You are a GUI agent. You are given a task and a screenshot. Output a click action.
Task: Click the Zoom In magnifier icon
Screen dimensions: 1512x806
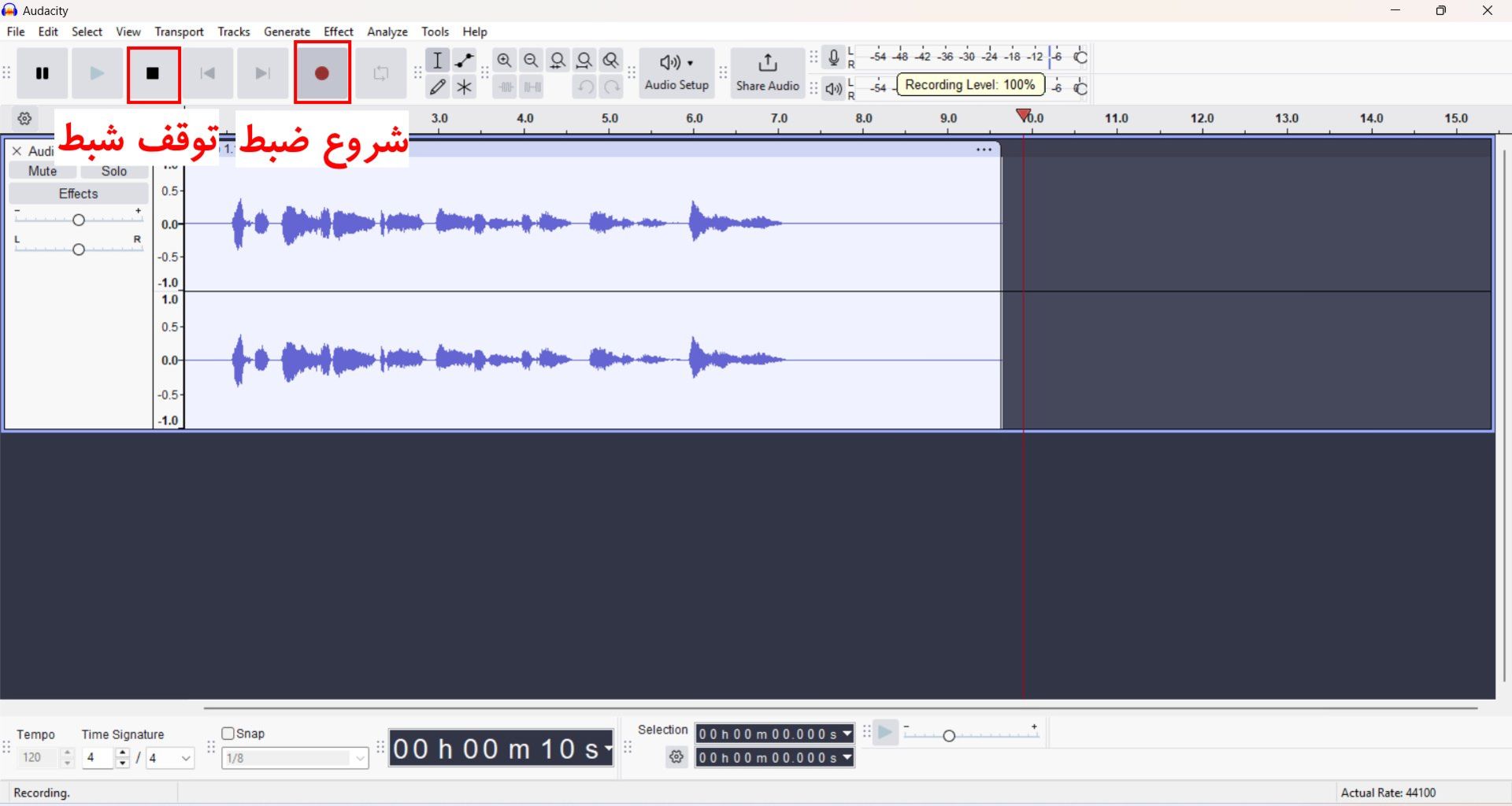tap(505, 60)
